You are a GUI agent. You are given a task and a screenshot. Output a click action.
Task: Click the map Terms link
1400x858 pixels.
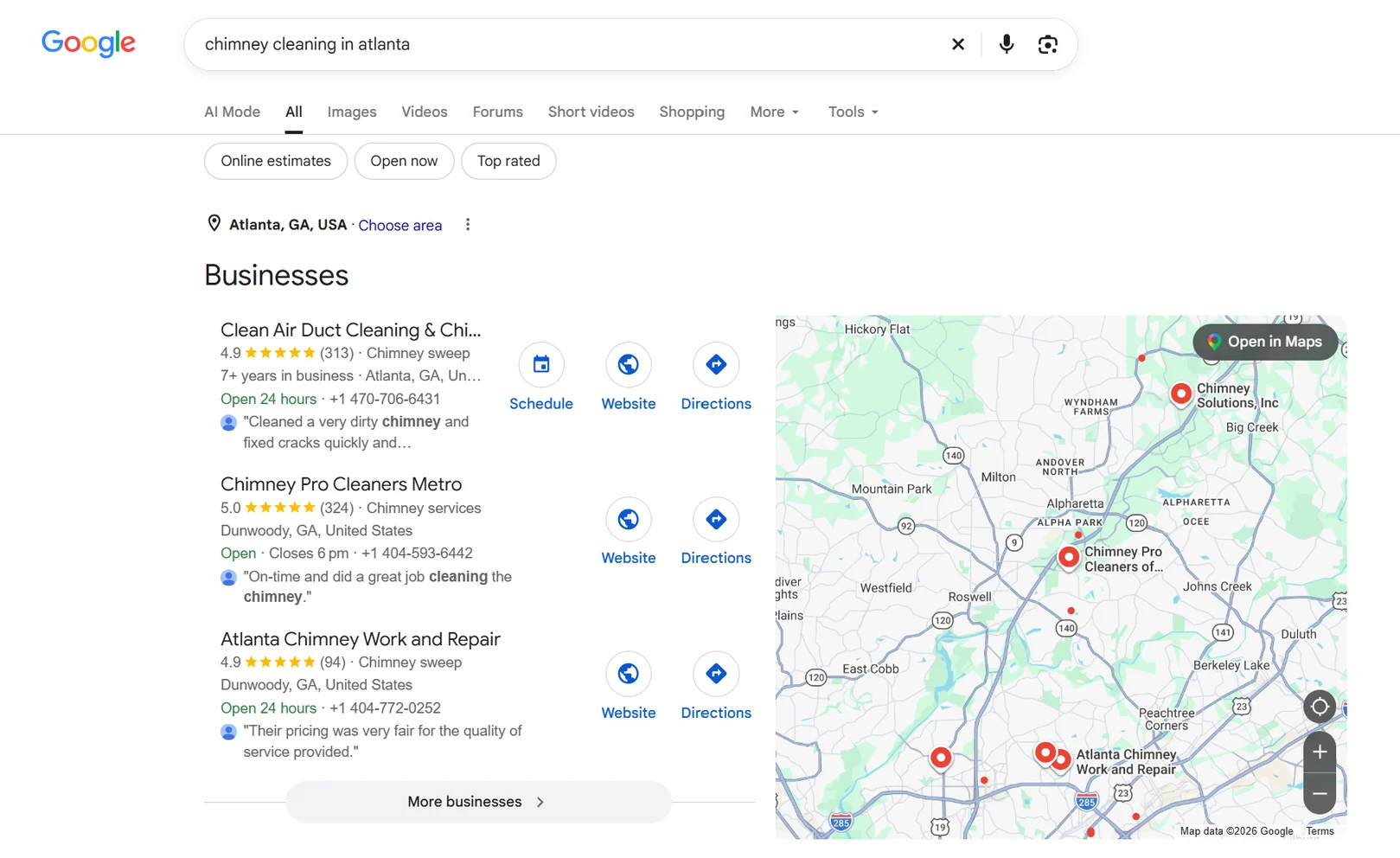pos(1320,831)
